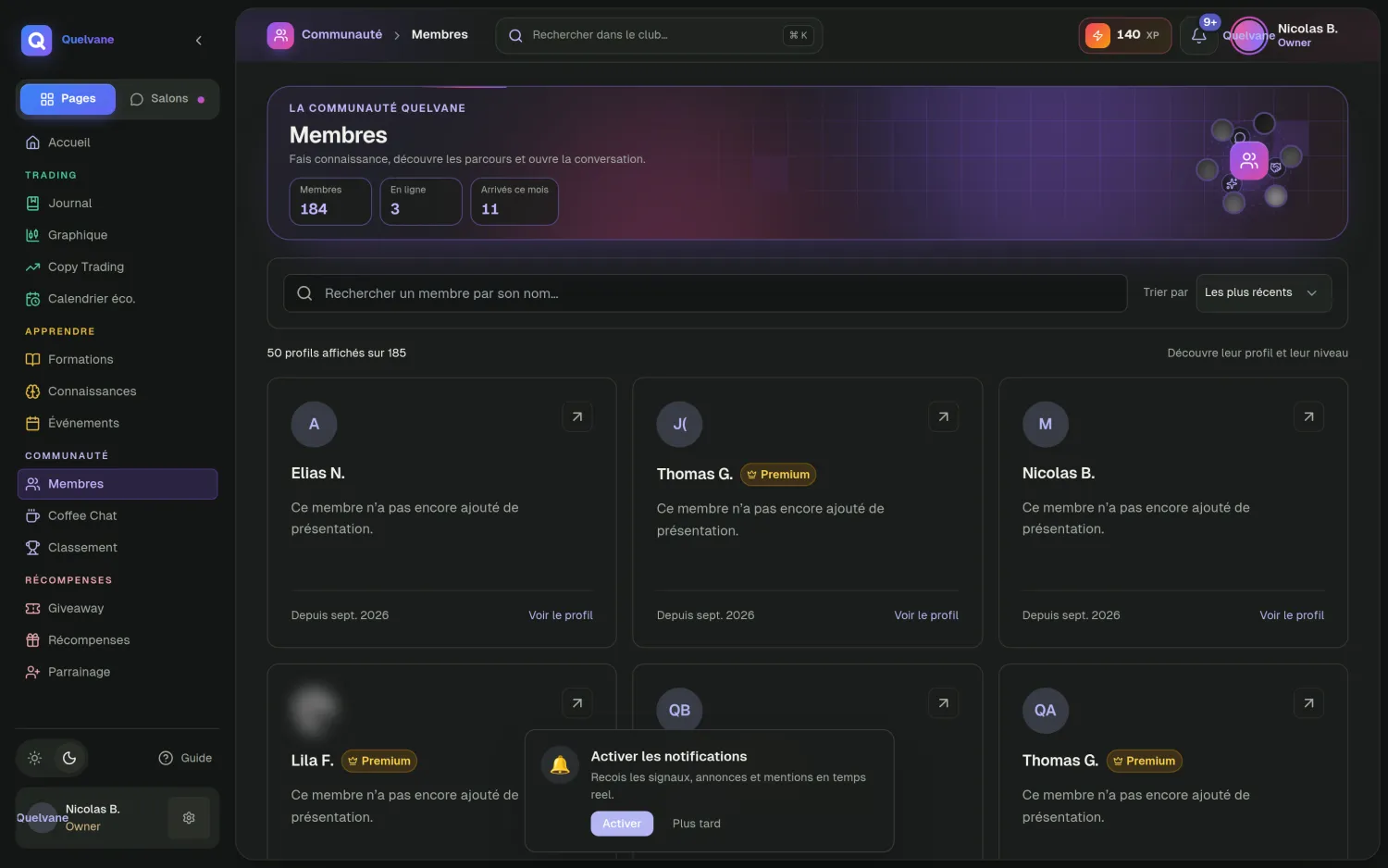Click the Classement trophy icon
The image size is (1388, 868).
click(32, 548)
